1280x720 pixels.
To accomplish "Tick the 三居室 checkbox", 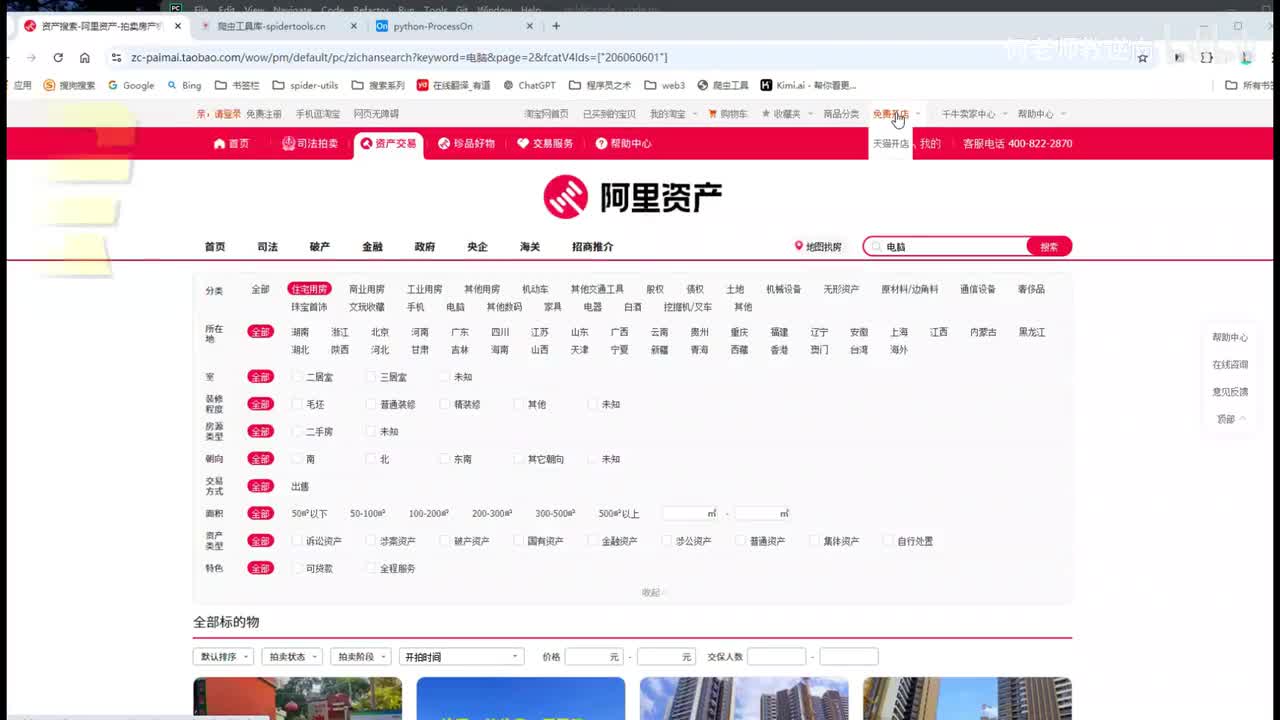I will (371, 377).
